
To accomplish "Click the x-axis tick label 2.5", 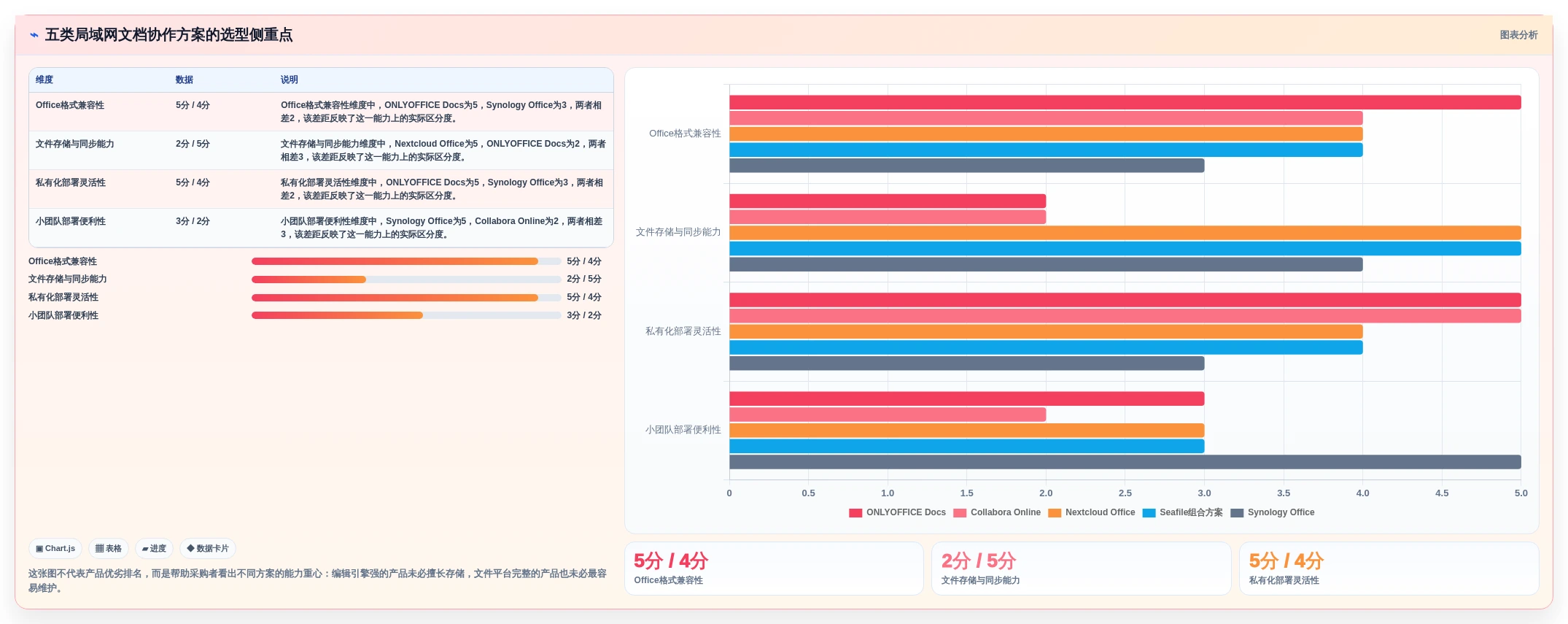I will pos(1125,493).
